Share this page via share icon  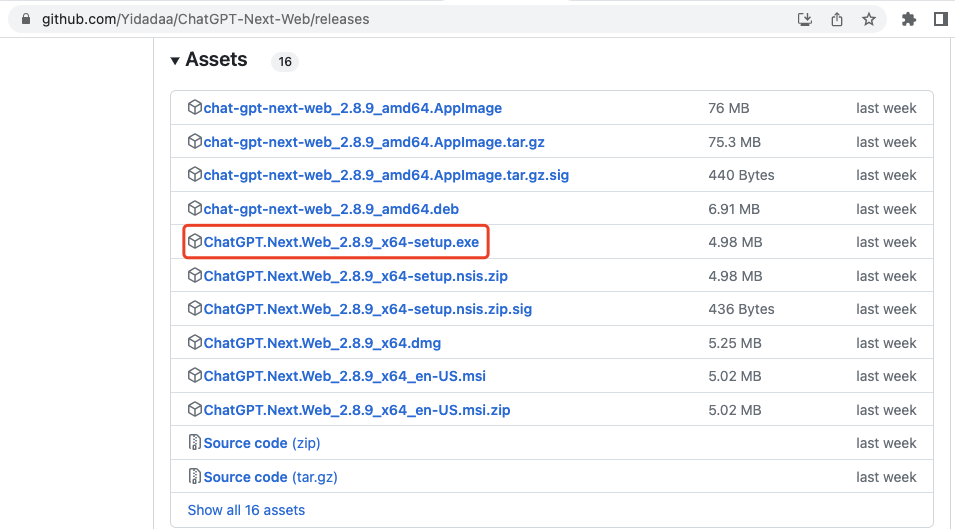[837, 19]
